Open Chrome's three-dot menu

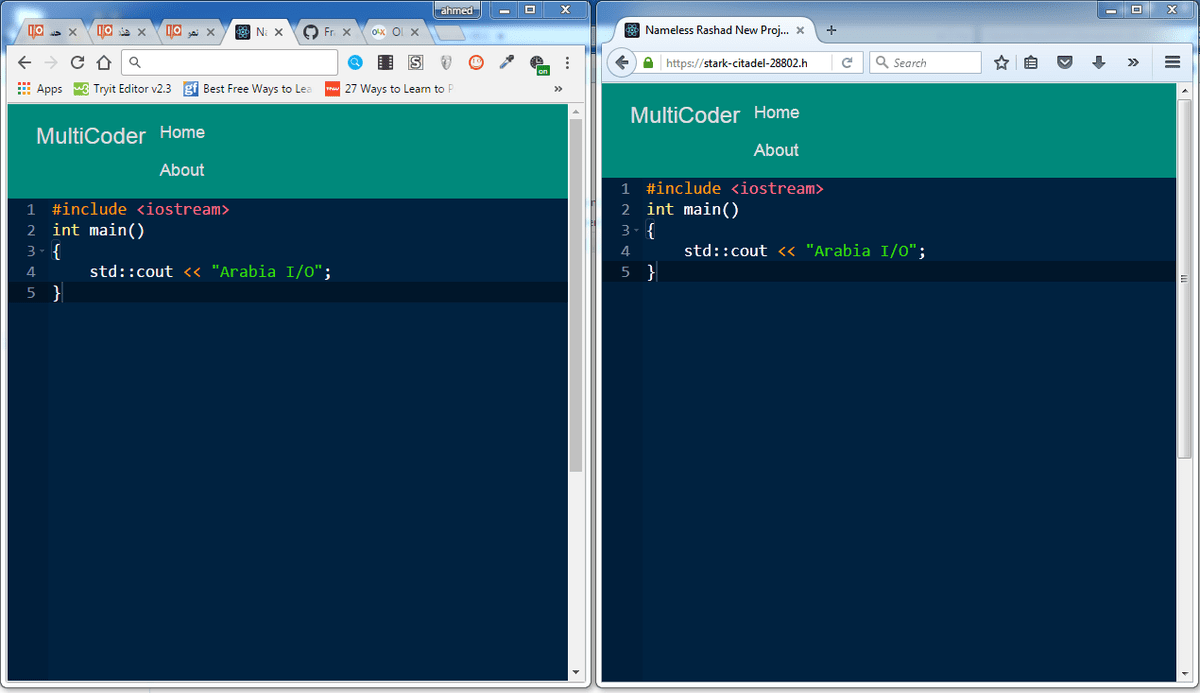click(567, 62)
